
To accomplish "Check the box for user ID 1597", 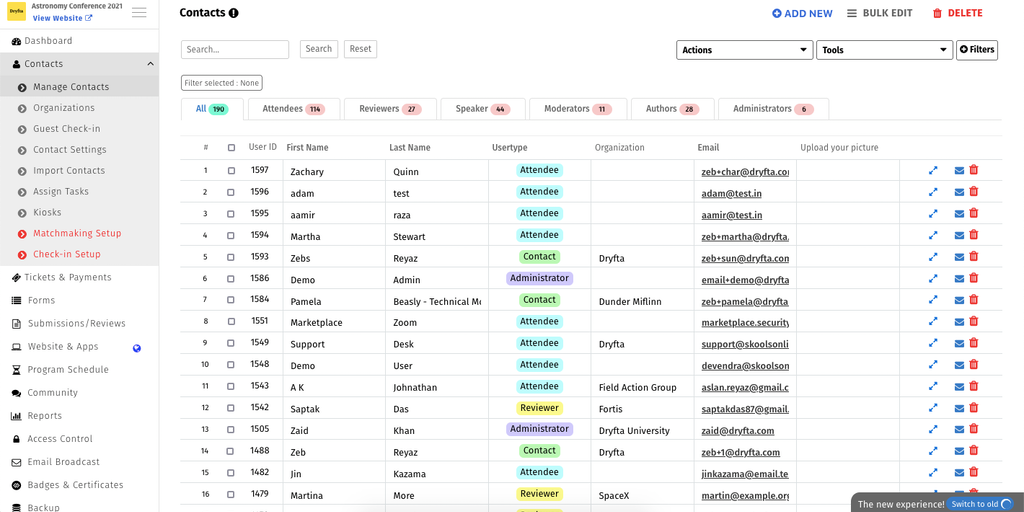I will point(231,171).
